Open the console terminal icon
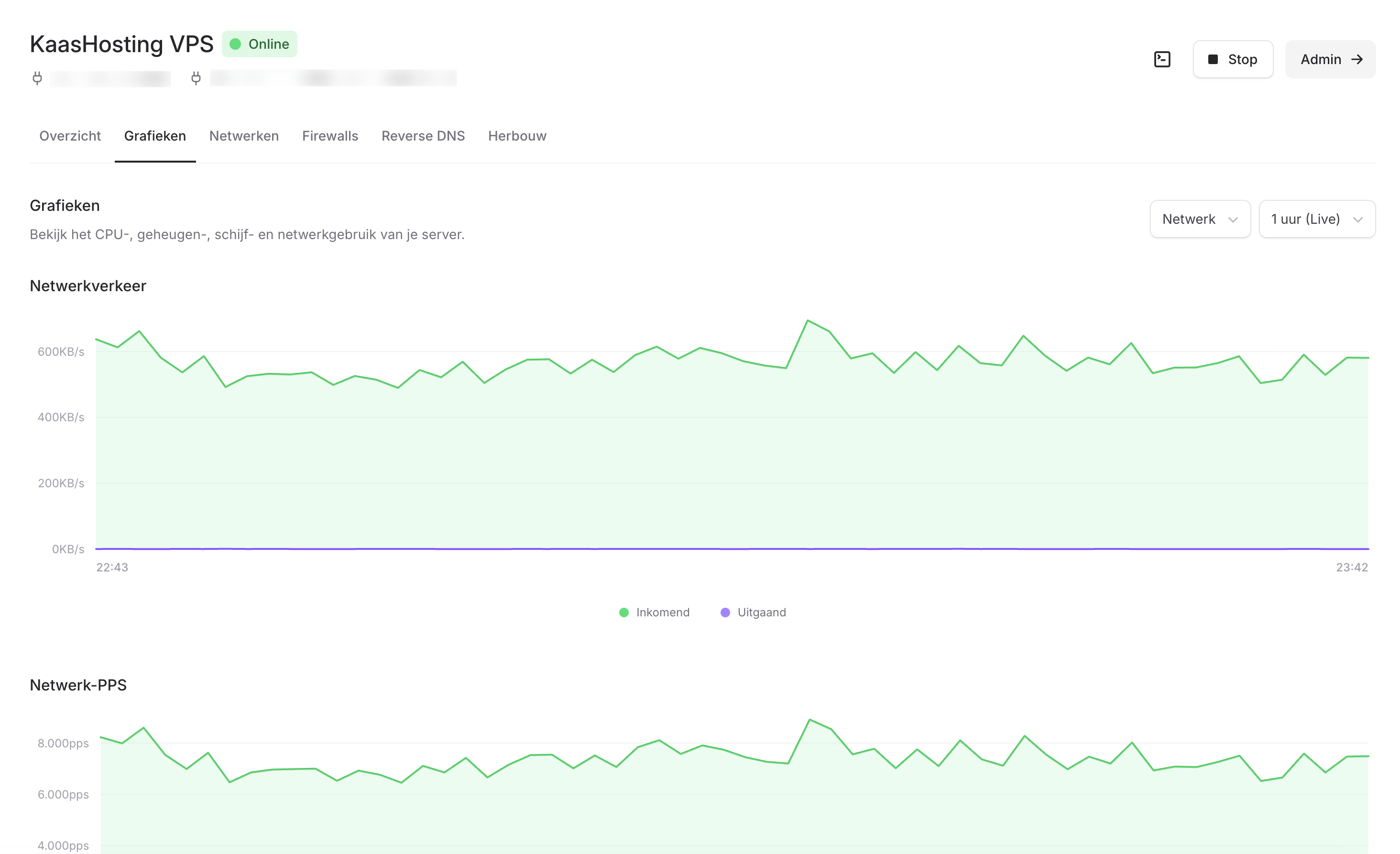The image size is (1400, 854). [1162, 59]
